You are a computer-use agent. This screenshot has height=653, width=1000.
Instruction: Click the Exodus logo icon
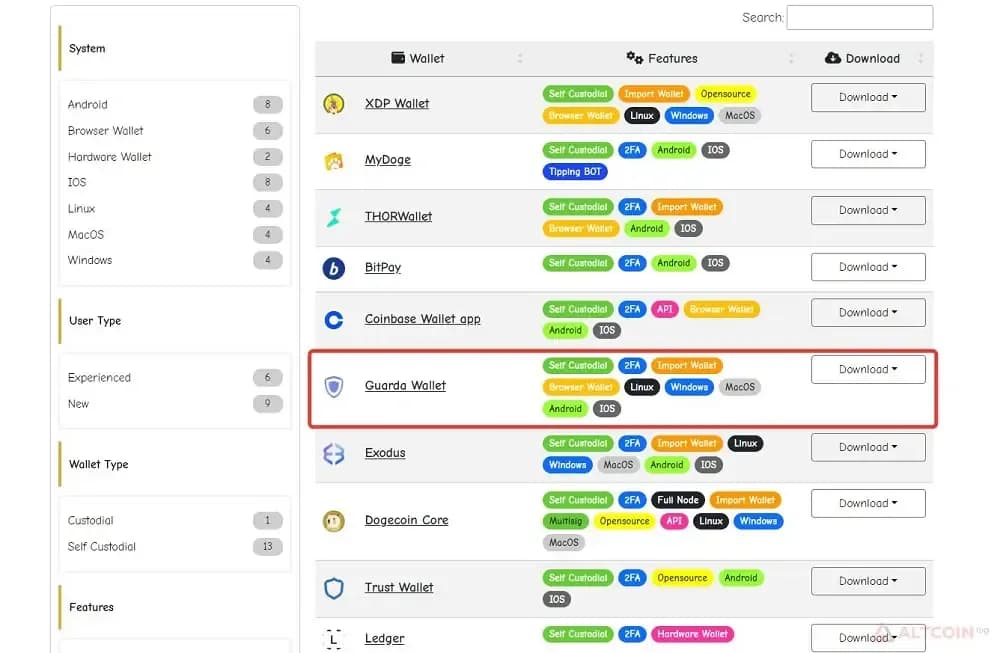click(x=334, y=454)
